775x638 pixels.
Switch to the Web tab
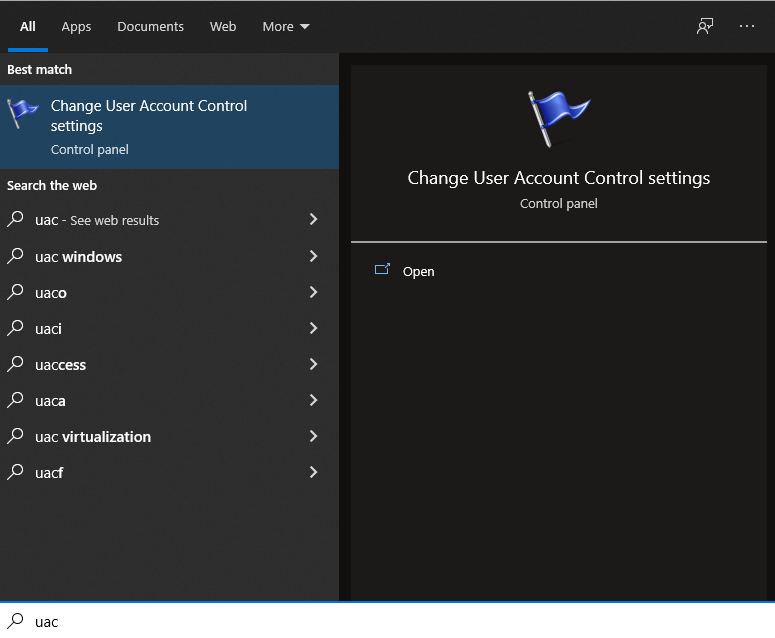223,26
